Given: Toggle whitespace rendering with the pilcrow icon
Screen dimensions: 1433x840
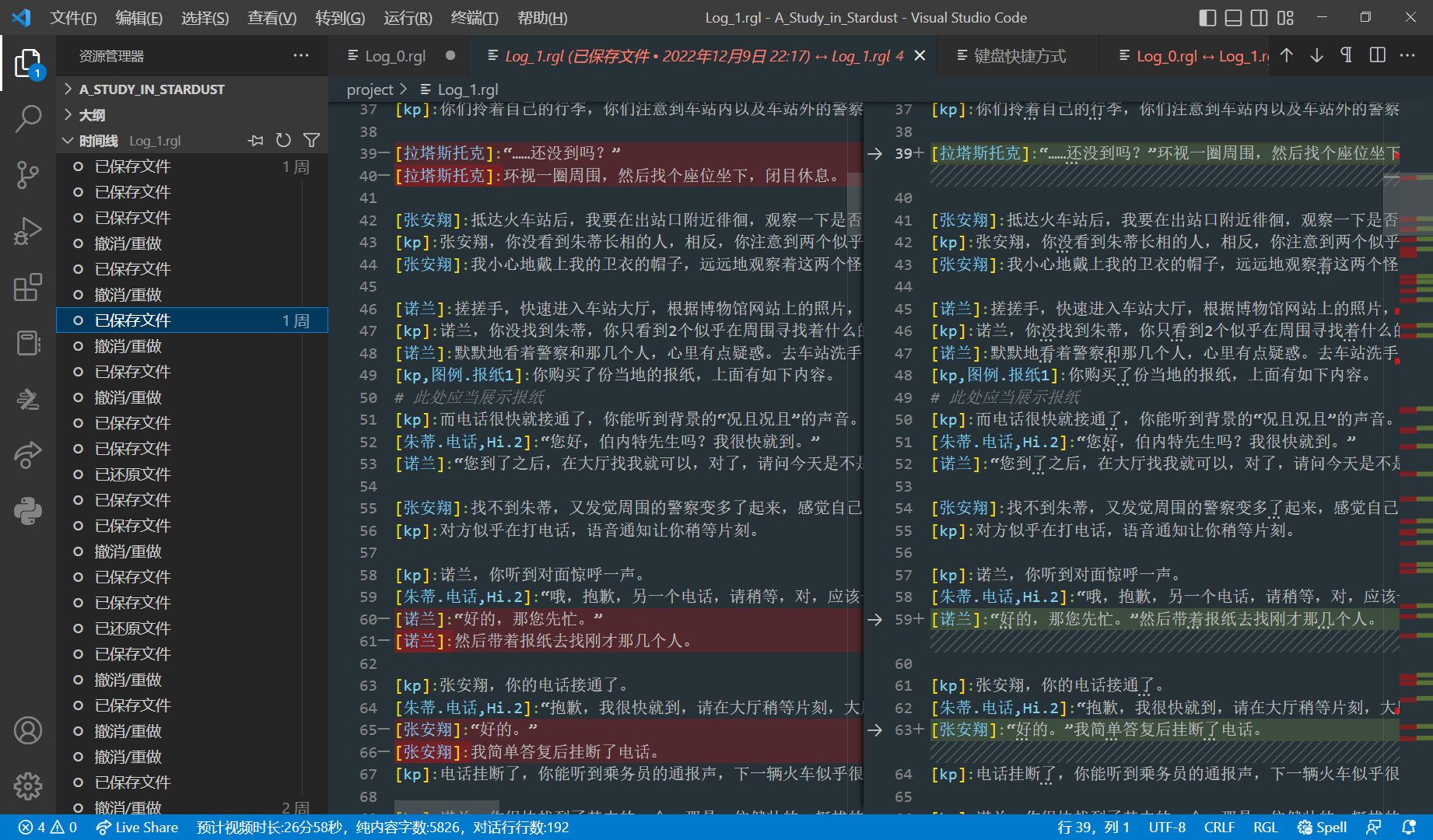Looking at the screenshot, I should click(x=1345, y=55).
